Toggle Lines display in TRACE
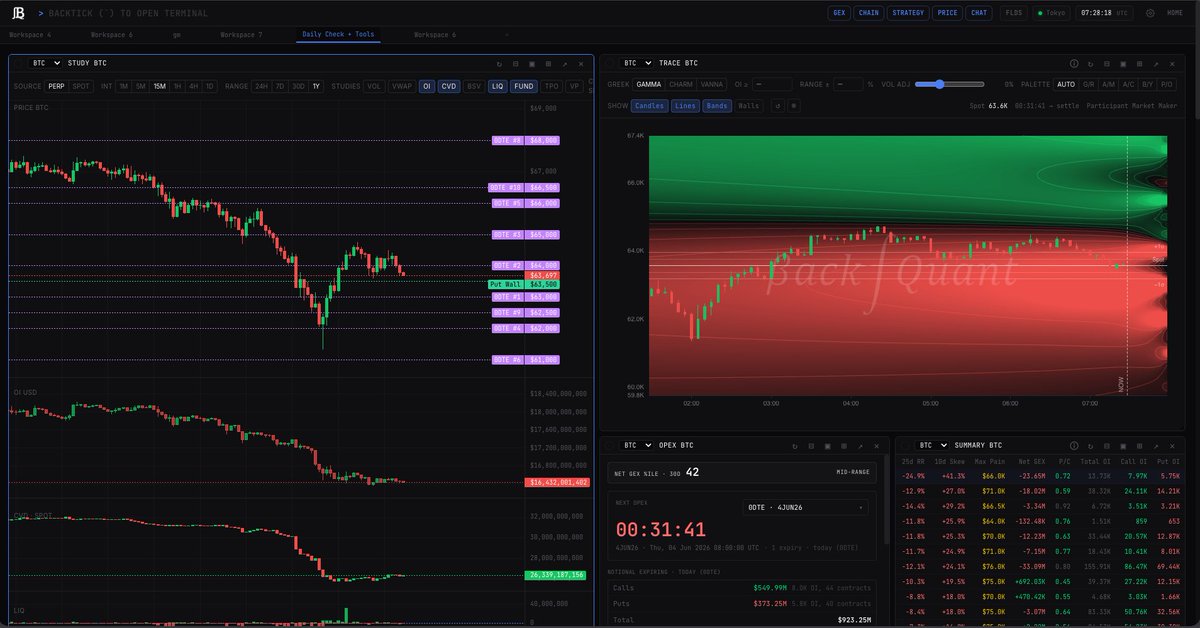The height and width of the screenshot is (628, 1200). 685,106
